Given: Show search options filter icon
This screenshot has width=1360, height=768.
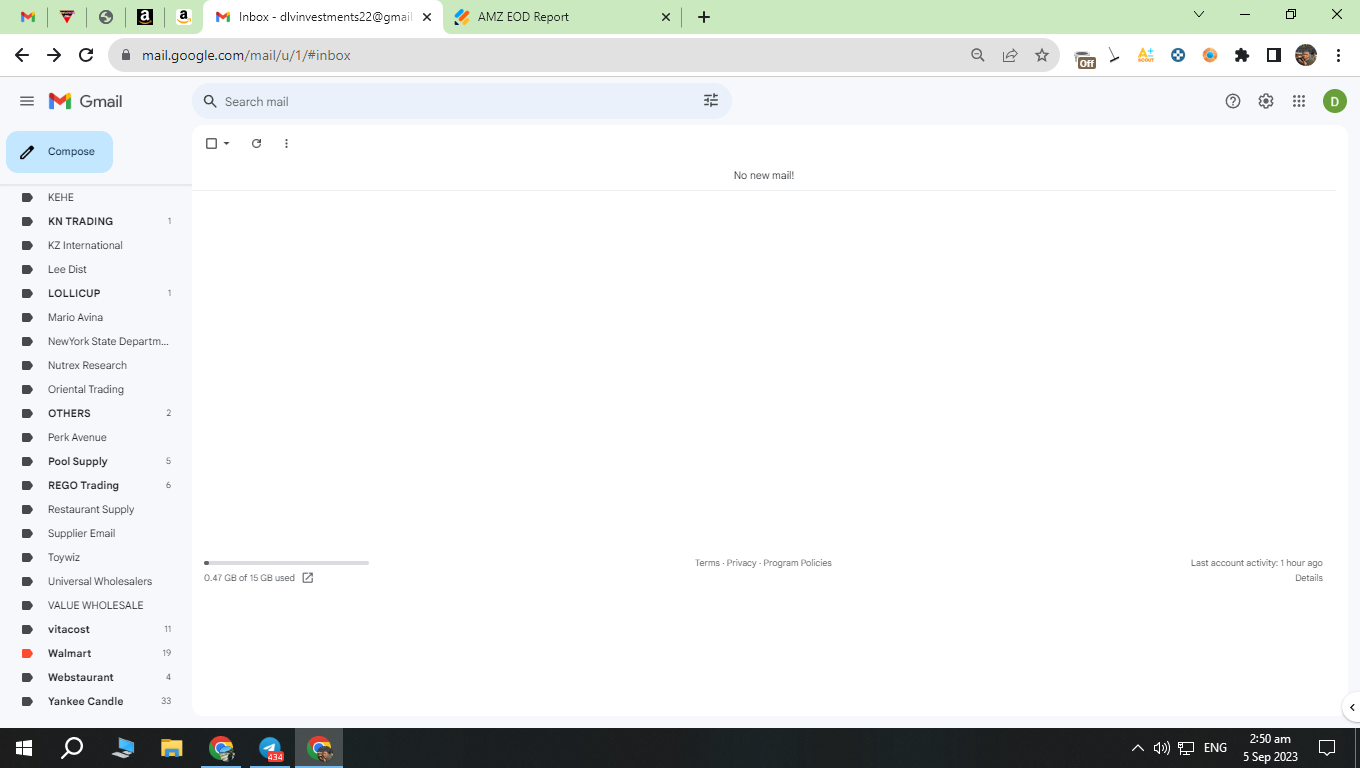Looking at the screenshot, I should point(711,101).
